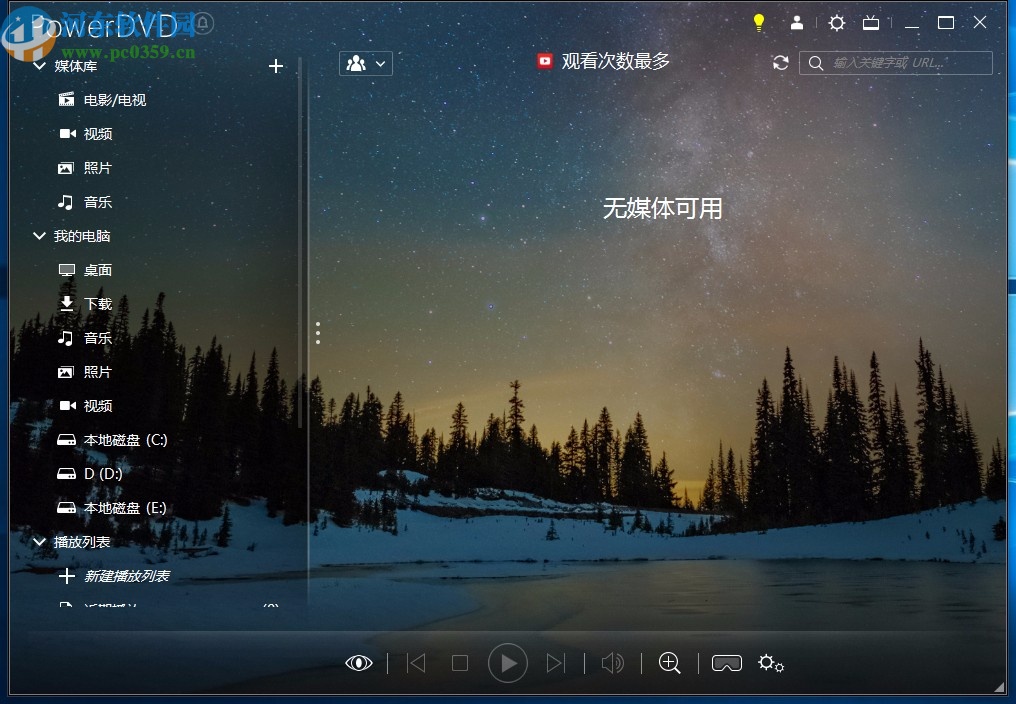
Task: Collapse the 播放列表 section
Action: point(39,541)
